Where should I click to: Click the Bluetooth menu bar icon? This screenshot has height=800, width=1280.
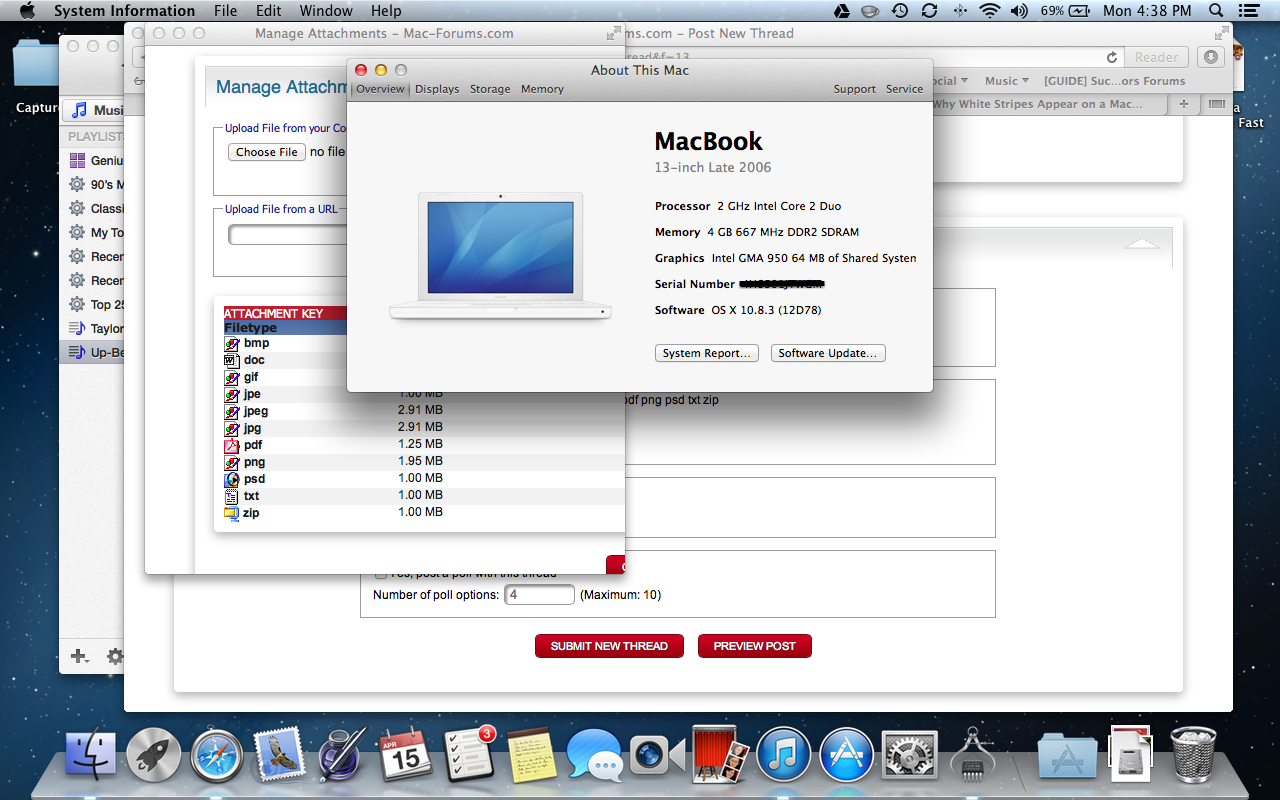coord(960,11)
